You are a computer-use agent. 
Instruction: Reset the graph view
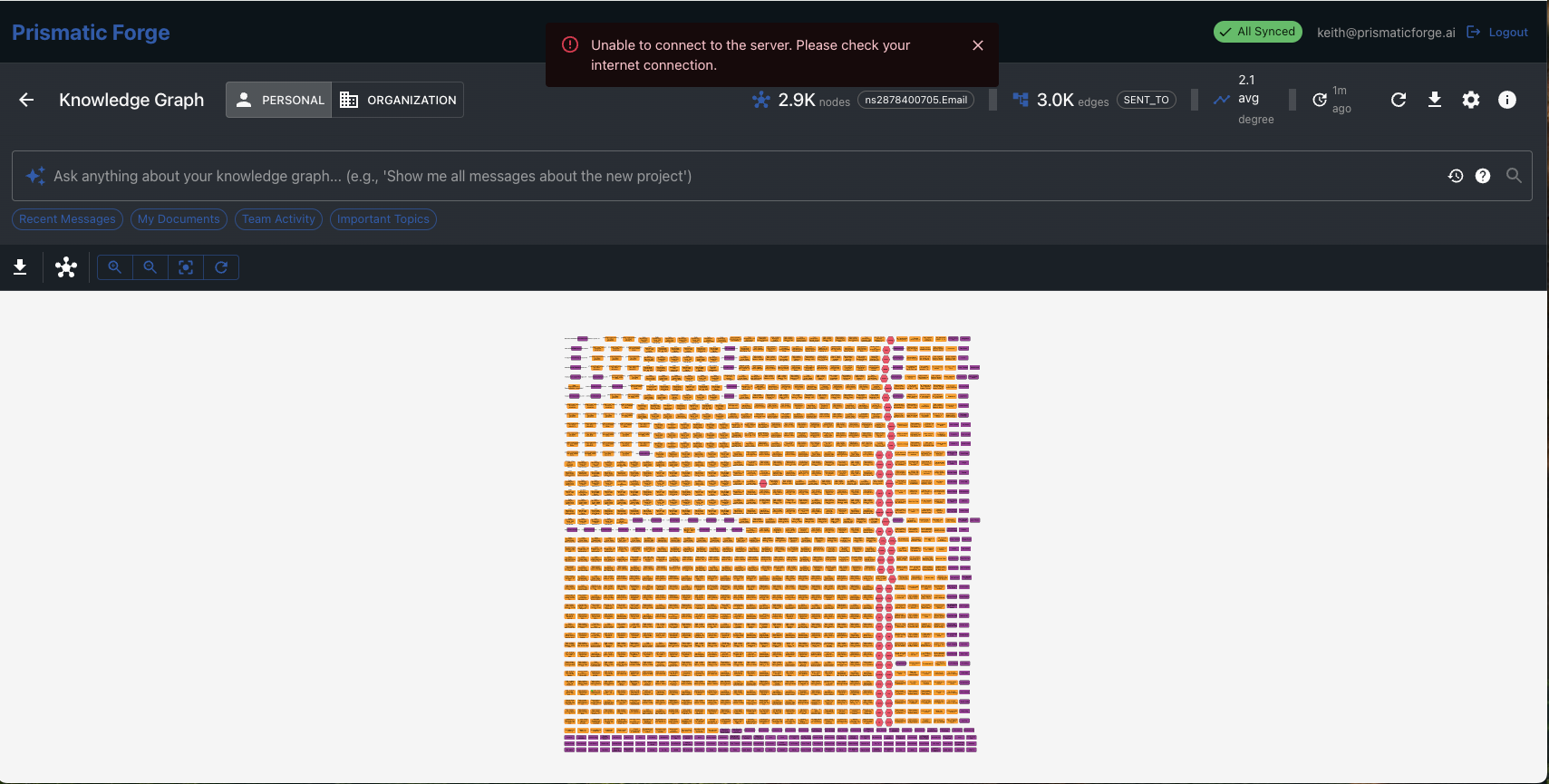click(221, 267)
